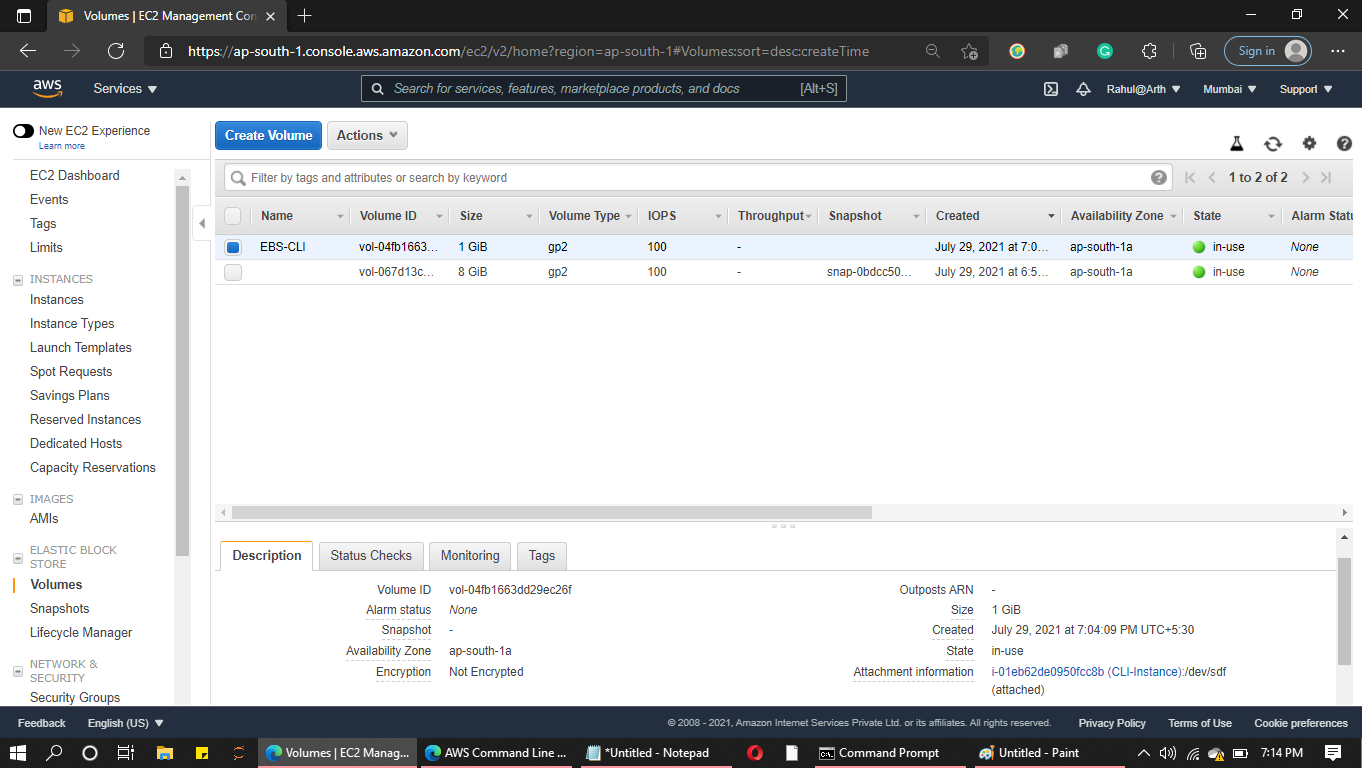Expand the Mumbai region selector

pyautogui.click(x=1228, y=89)
